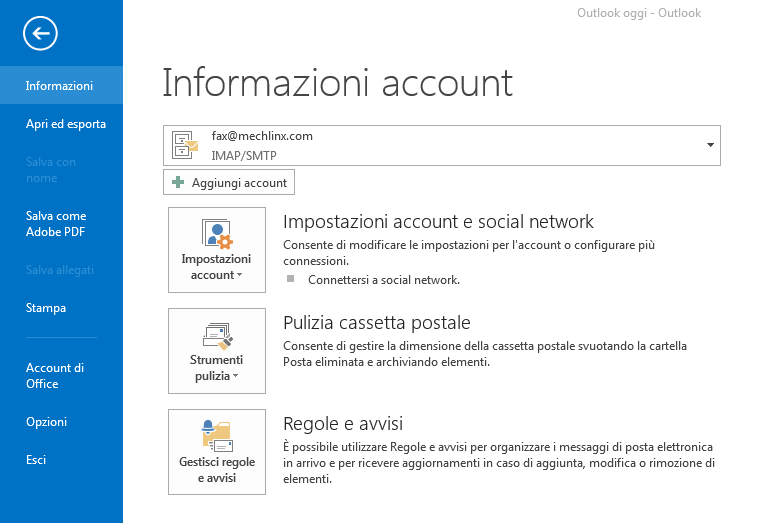Click the back arrow circle icon
Viewport: 773px width, 523px height.
point(40,34)
